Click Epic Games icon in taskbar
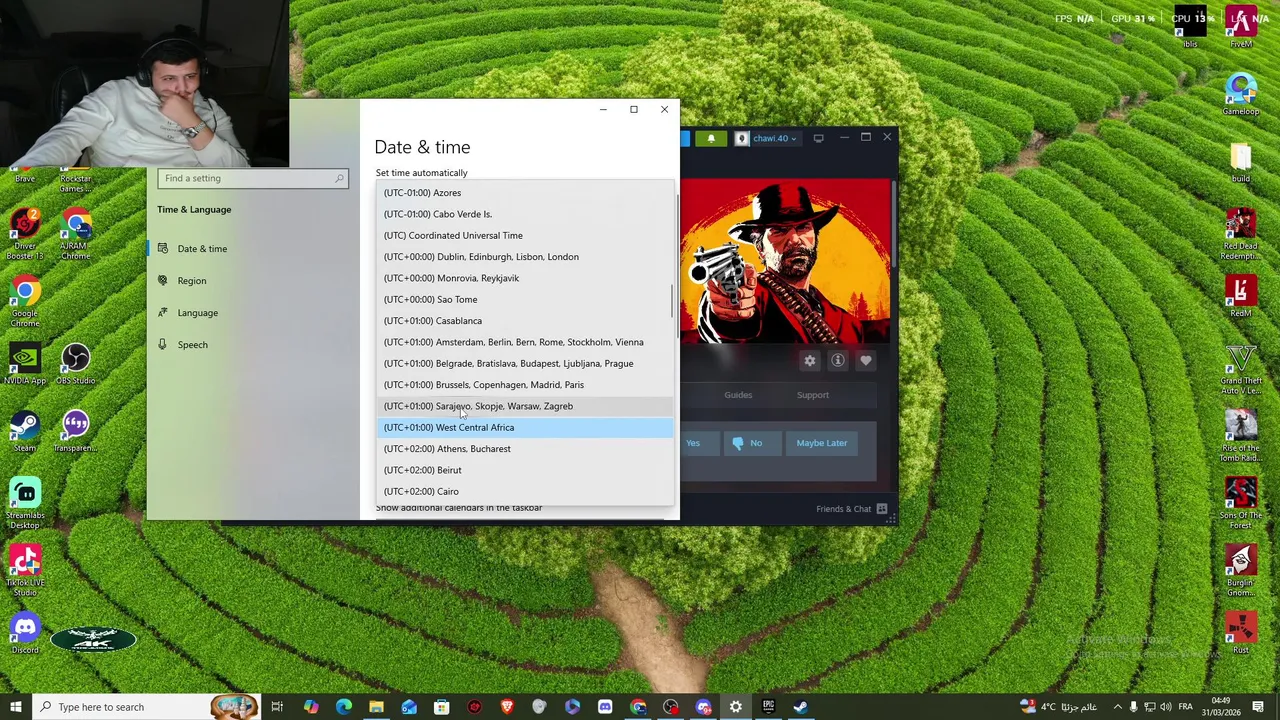 pyautogui.click(x=768, y=707)
